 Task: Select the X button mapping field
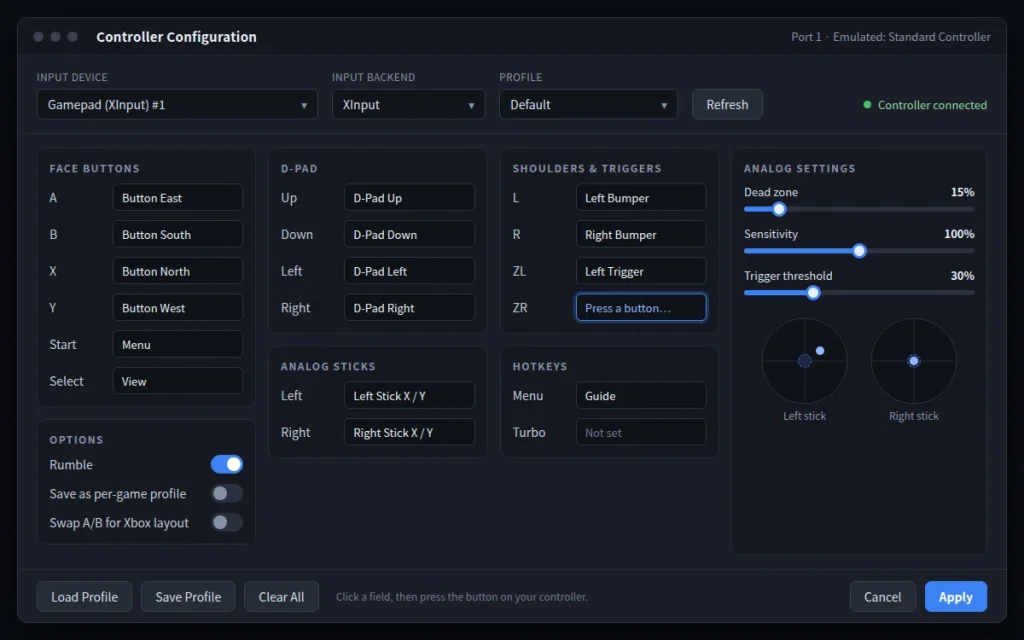point(178,271)
